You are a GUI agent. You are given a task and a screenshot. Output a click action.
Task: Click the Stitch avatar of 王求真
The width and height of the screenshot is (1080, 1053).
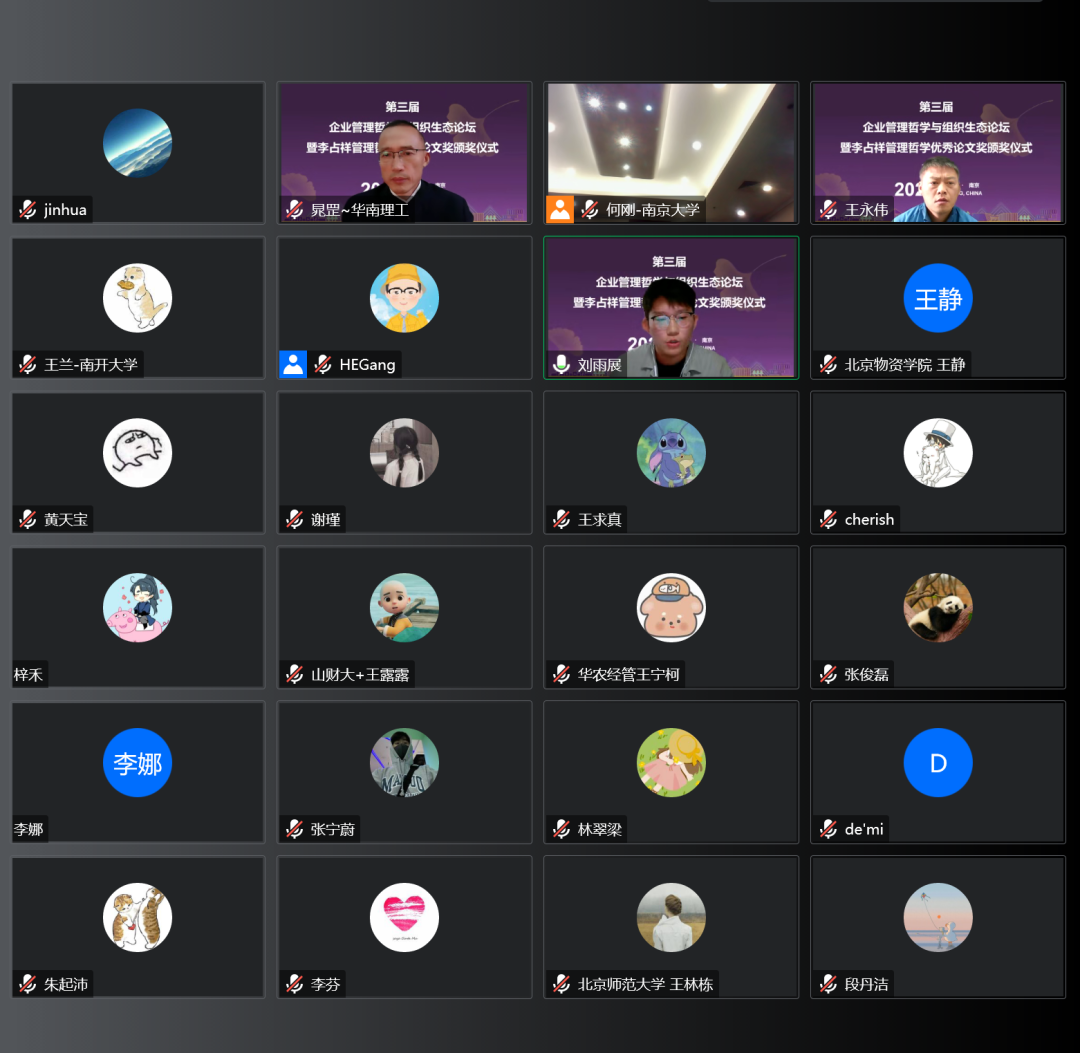[x=671, y=453]
